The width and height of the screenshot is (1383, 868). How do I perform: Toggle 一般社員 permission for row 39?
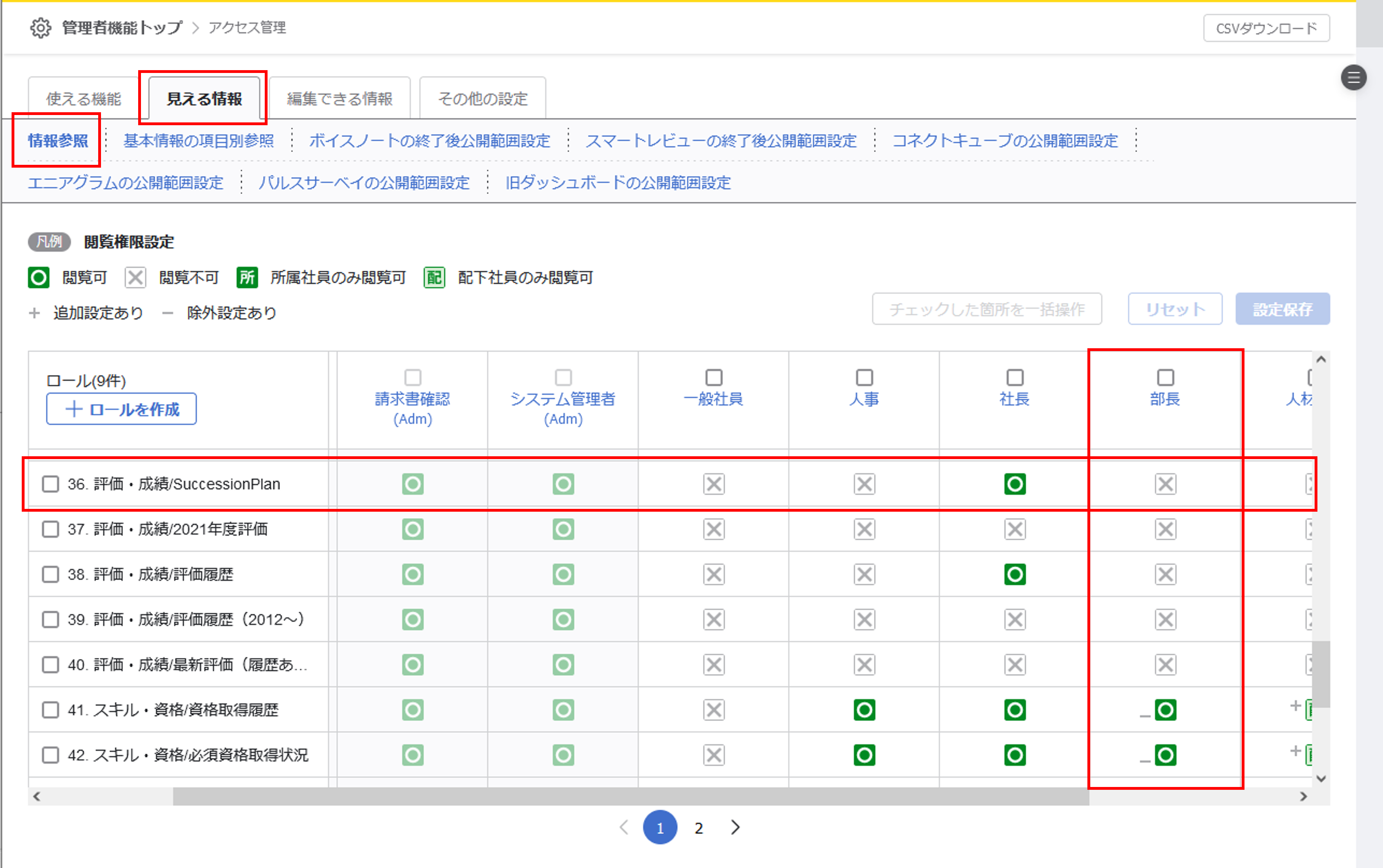pyautogui.click(x=713, y=619)
